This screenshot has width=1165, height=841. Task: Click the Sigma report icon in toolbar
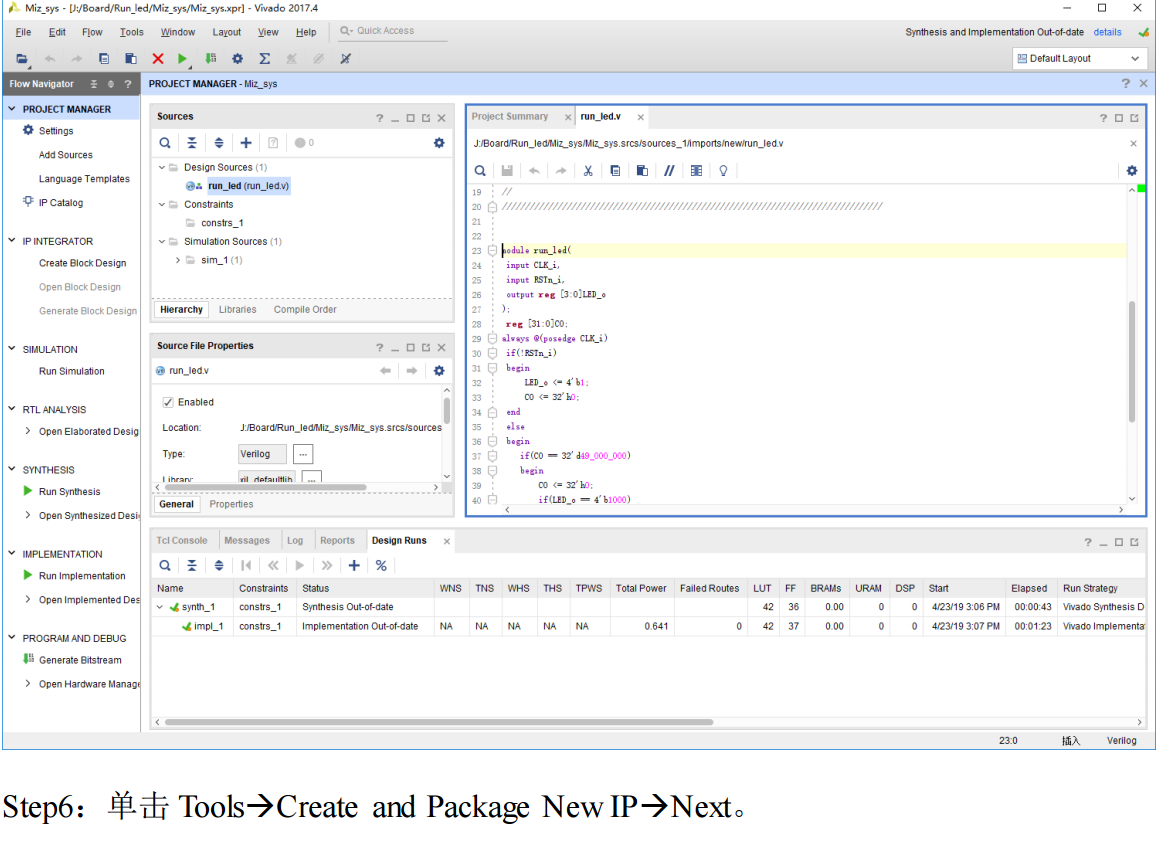click(x=265, y=59)
